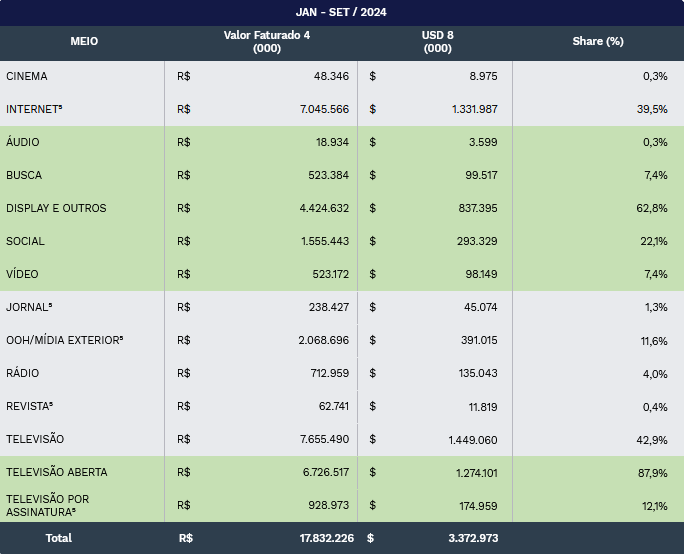Viewport: 684px width, 554px height.
Task: Click the REVISTA row label
Action: (30, 406)
